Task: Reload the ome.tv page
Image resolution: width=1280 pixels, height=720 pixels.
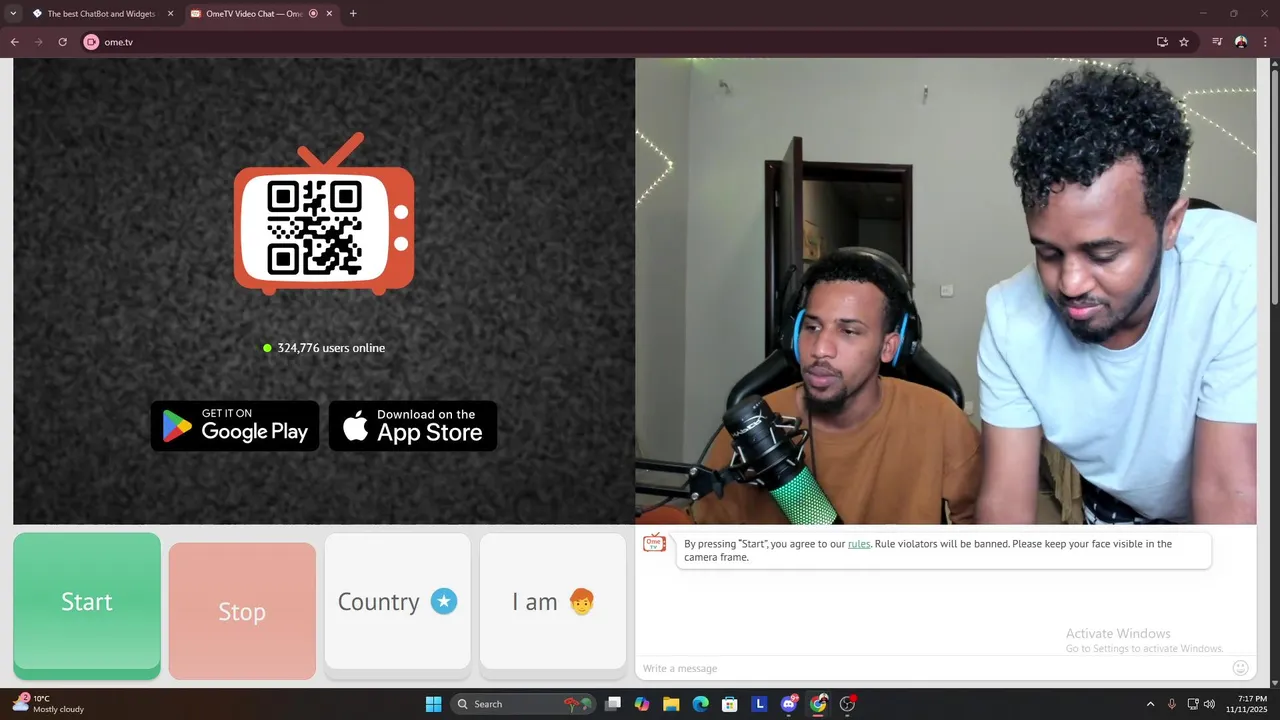Action: click(62, 42)
